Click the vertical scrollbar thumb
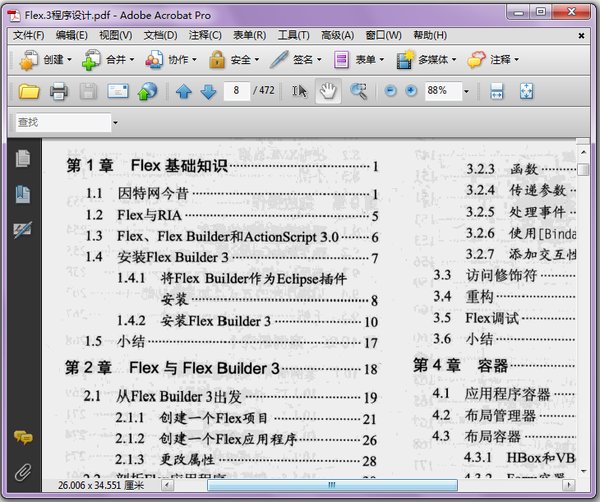Screen dimensions: 600x502 tap(583, 169)
